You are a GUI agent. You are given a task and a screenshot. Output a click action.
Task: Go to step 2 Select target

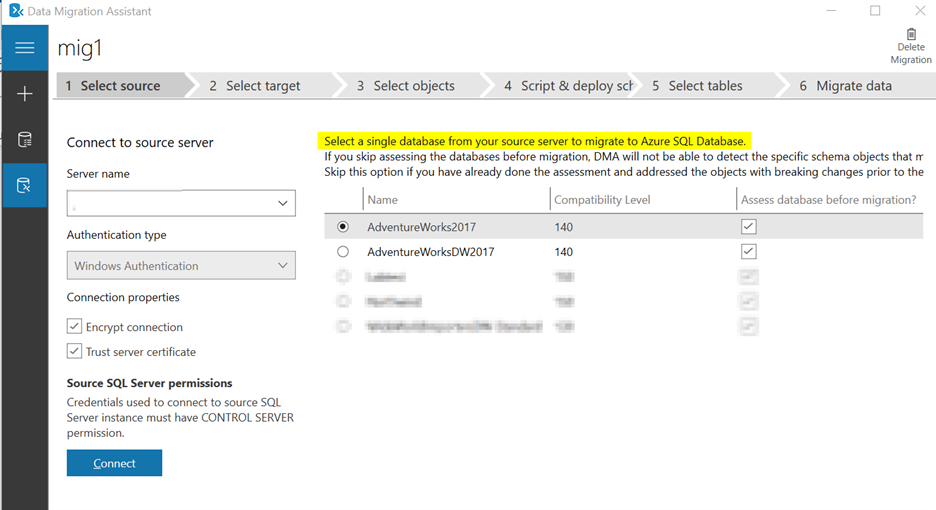263,86
